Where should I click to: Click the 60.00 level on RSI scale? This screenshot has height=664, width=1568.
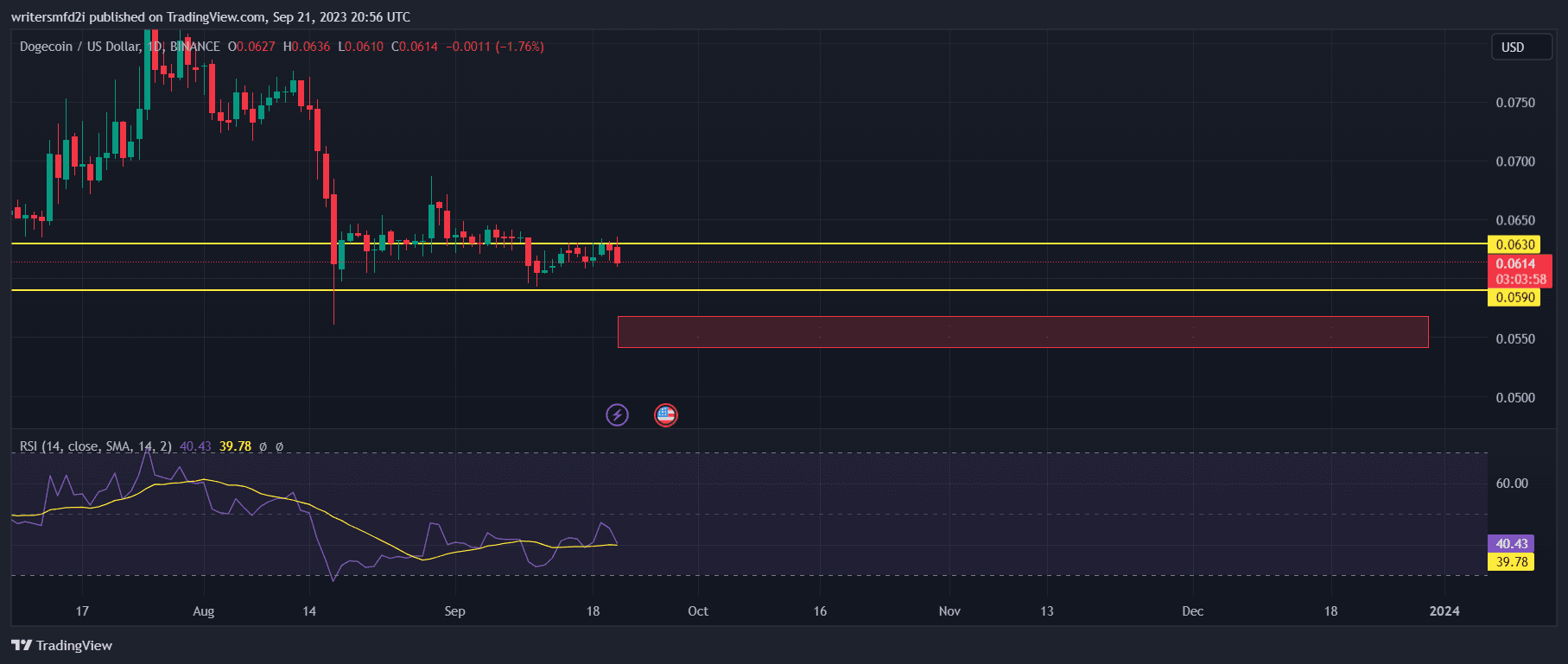click(x=1512, y=484)
